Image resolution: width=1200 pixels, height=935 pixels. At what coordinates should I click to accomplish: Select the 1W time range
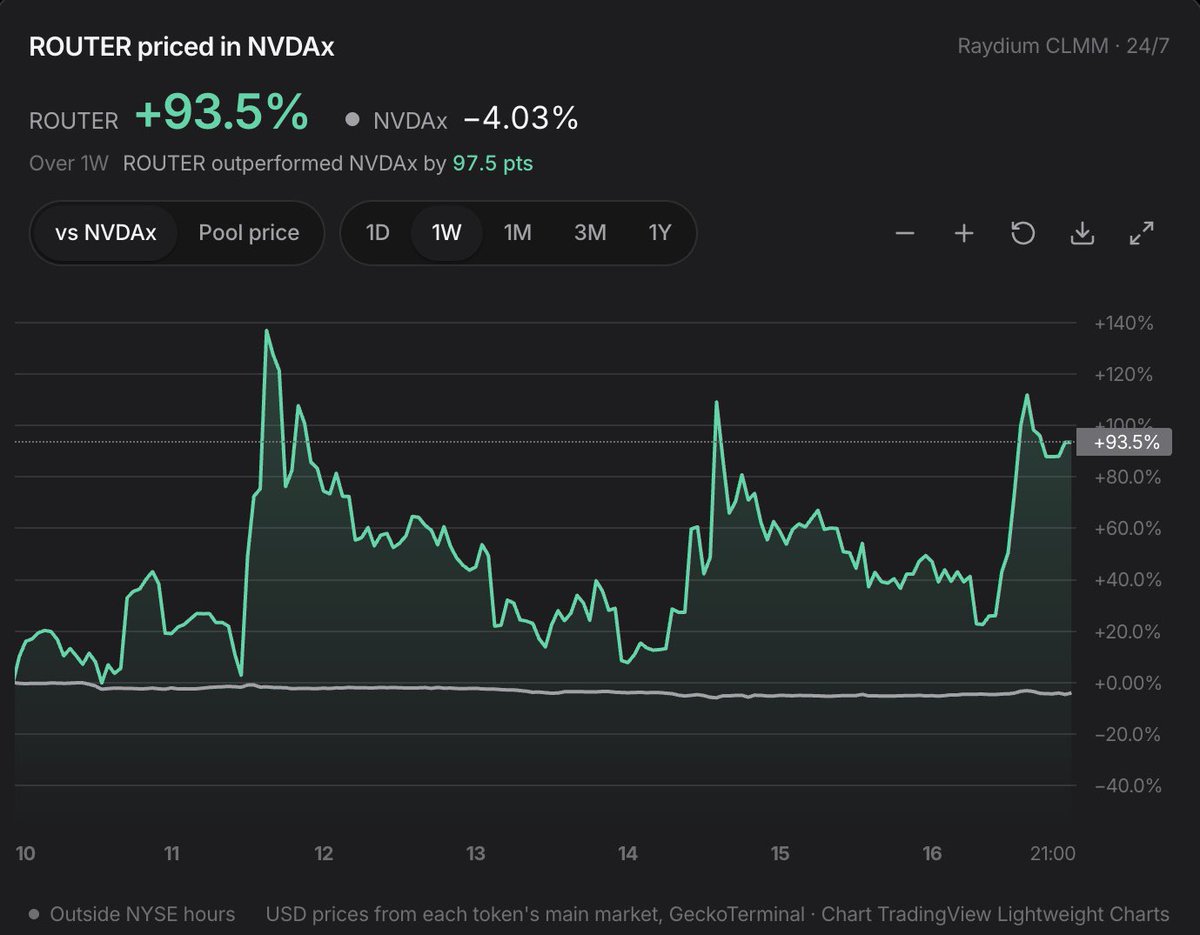[x=446, y=233]
